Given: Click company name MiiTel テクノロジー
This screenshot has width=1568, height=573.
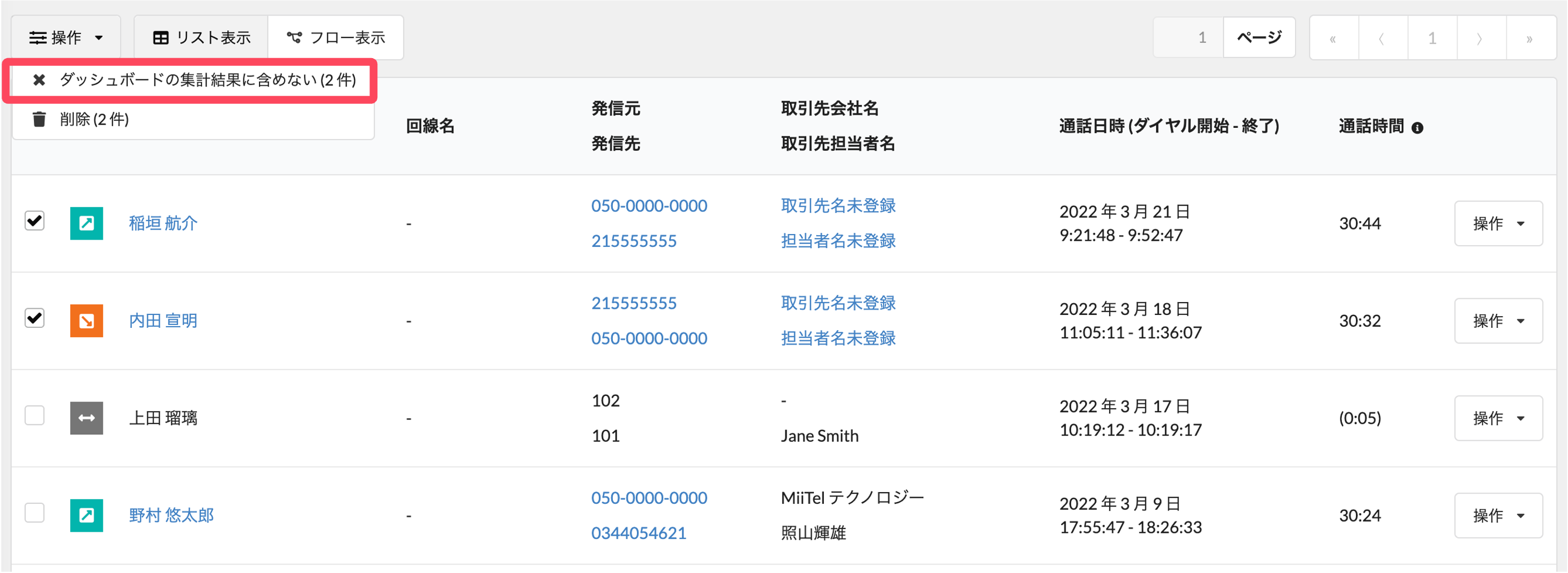Looking at the screenshot, I should click(852, 498).
